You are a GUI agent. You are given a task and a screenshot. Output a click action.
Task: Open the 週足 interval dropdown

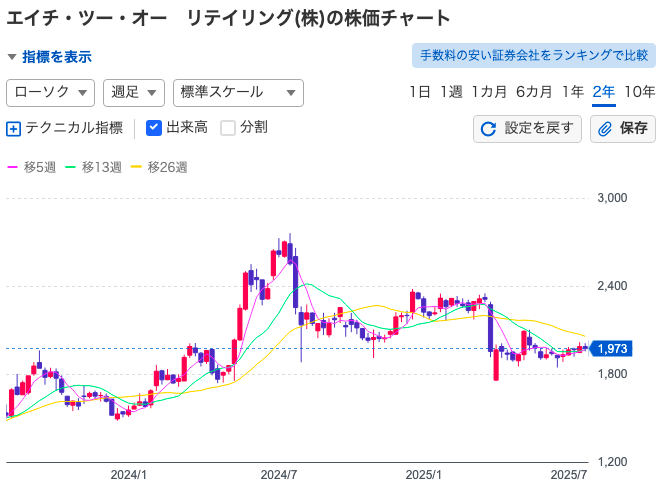134,93
